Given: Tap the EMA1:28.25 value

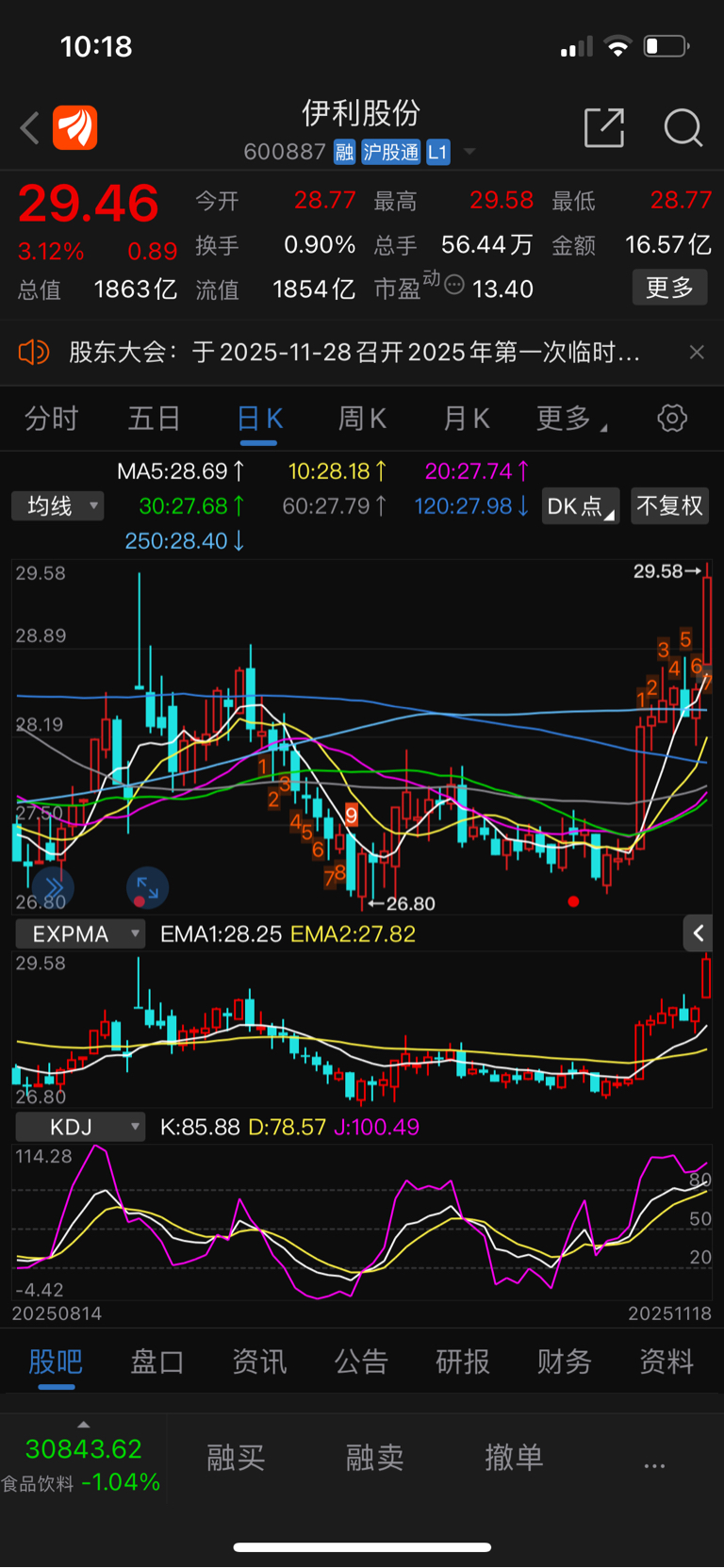Looking at the screenshot, I should pyautogui.click(x=221, y=934).
